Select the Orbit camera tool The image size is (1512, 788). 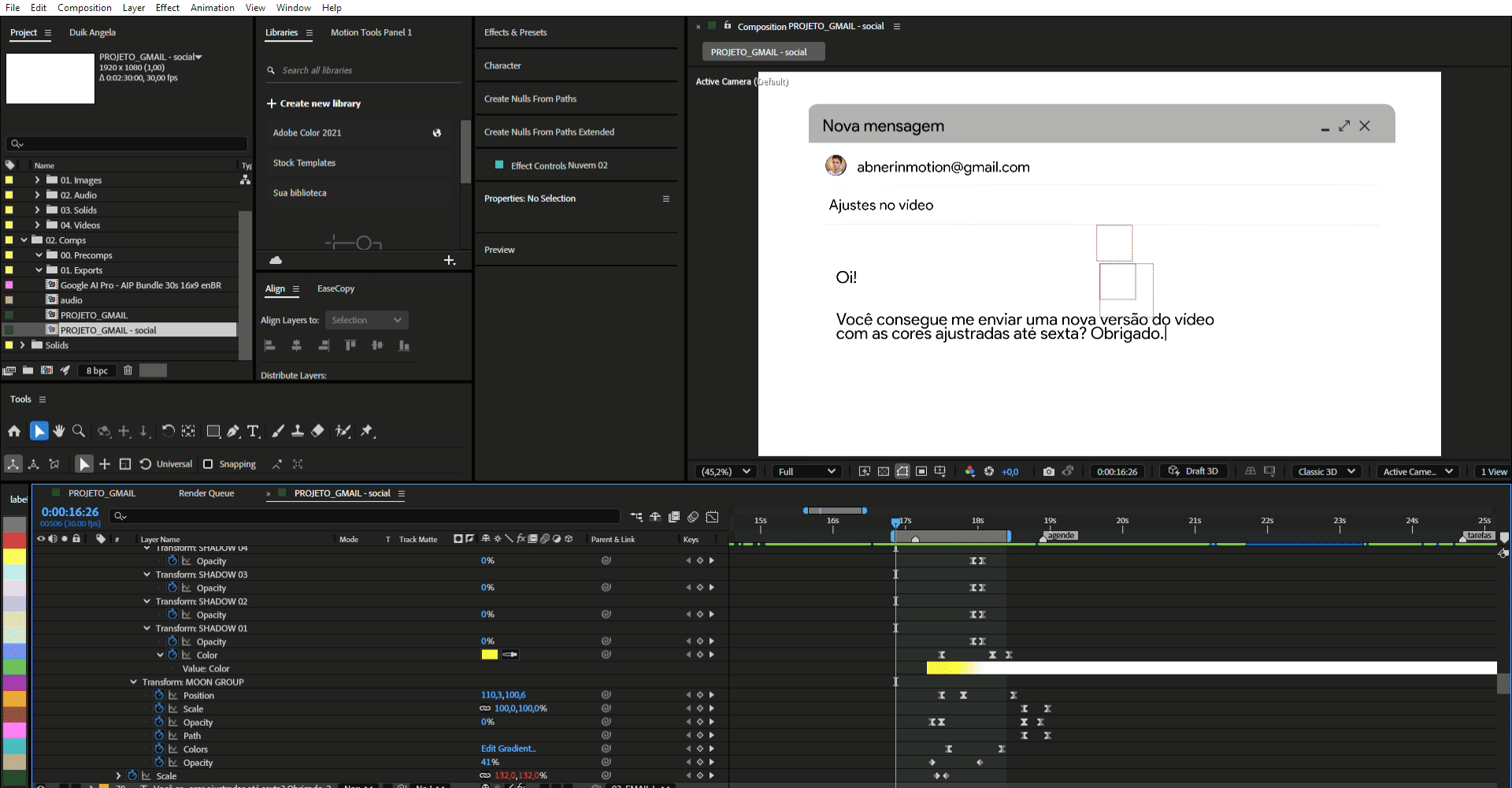point(104,431)
